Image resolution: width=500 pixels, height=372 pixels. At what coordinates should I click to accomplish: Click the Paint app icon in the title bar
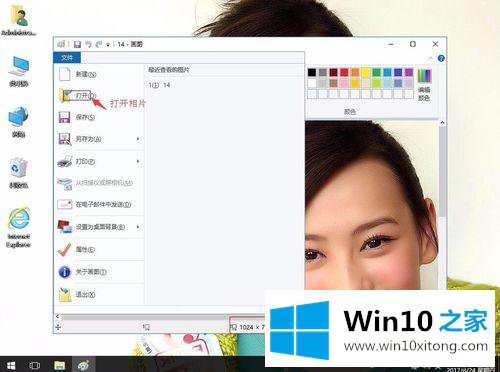click(61, 44)
